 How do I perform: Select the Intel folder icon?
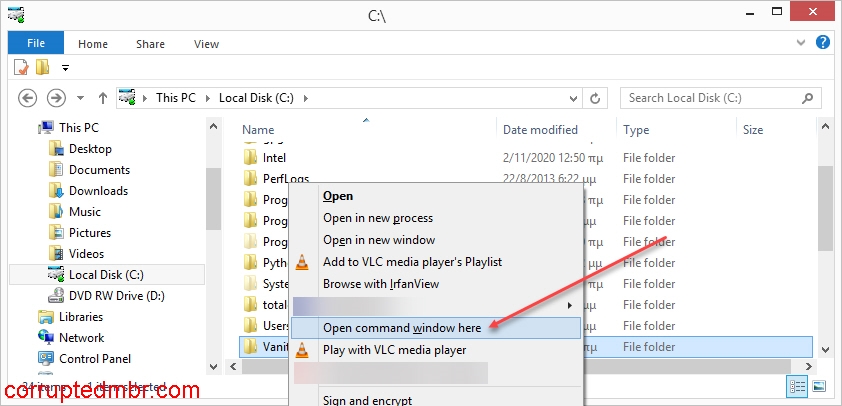pyautogui.click(x=250, y=158)
